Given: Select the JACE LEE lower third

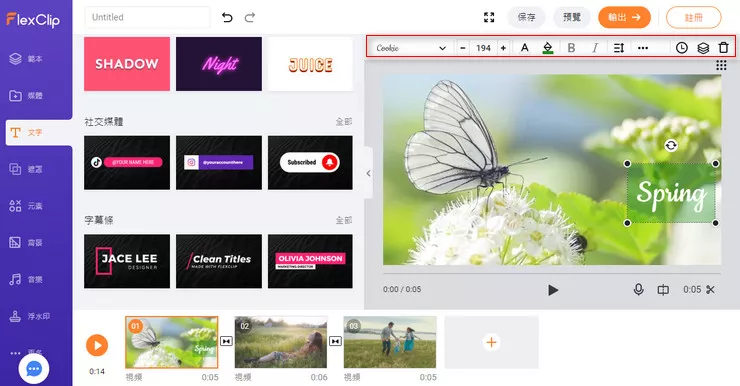Looking at the screenshot, I should click(127, 261).
